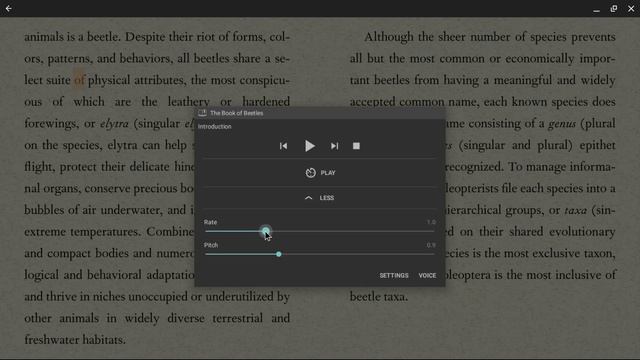Restore down the reader window
This screenshot has width=640, height=360.
tap(614, 9)
